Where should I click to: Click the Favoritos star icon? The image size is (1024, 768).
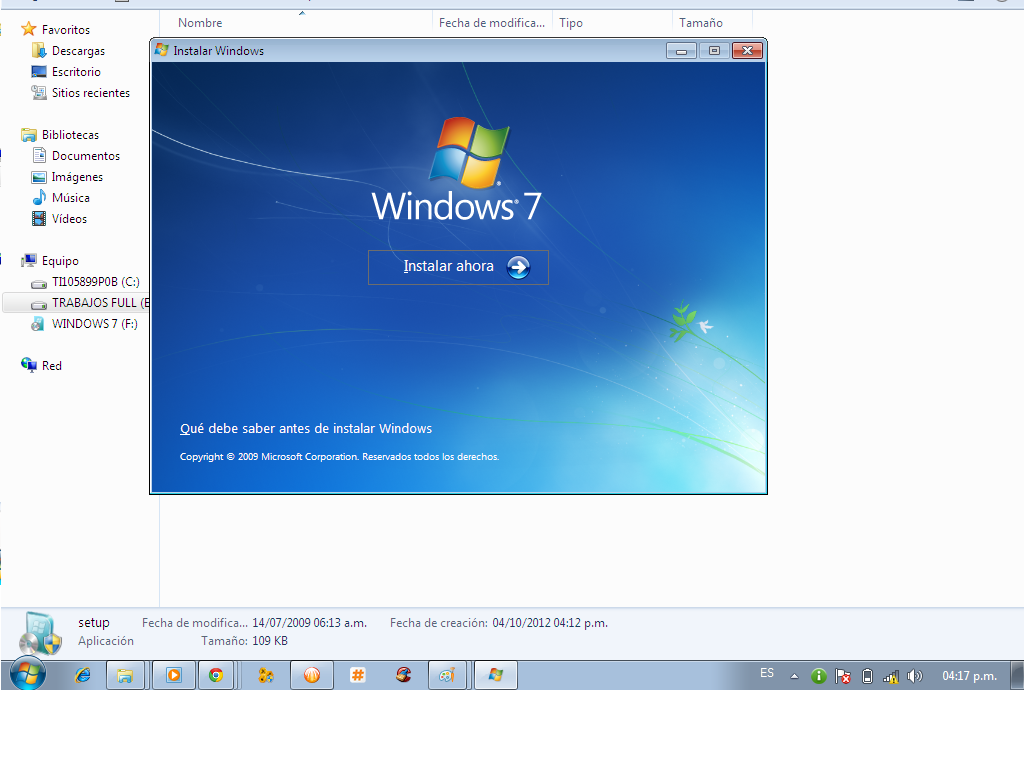pyautogui.click(x=28, y=29)
